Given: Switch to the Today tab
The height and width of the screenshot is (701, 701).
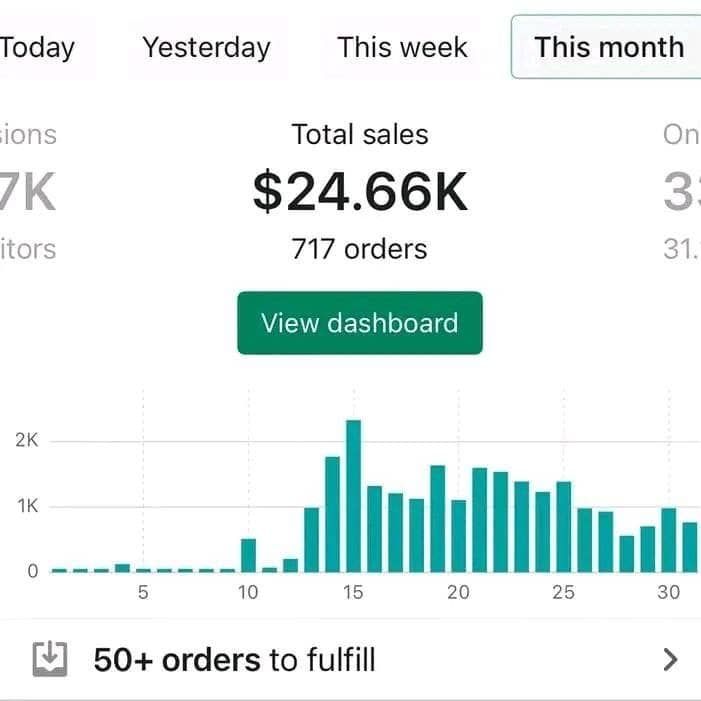Looking at the screenshot, I should [36, 47].
